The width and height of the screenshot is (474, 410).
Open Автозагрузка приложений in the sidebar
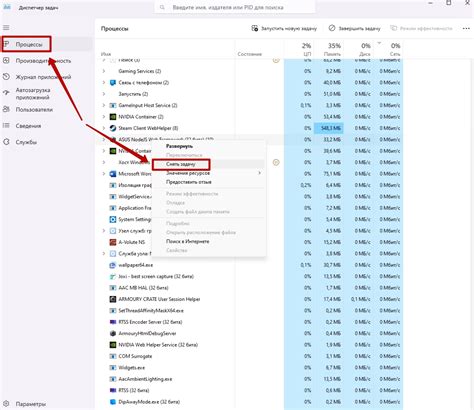(x=33, y=94)
